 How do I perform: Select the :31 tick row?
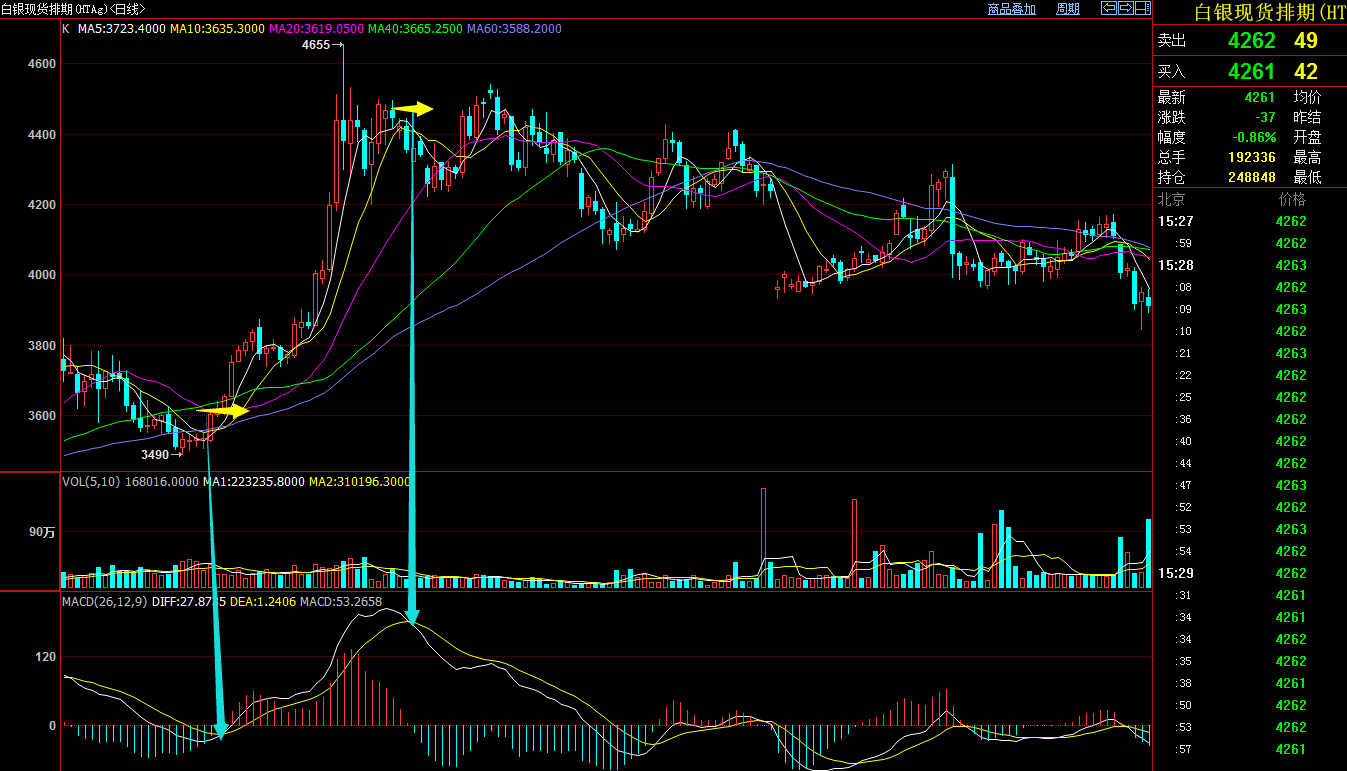(1250, 595)
